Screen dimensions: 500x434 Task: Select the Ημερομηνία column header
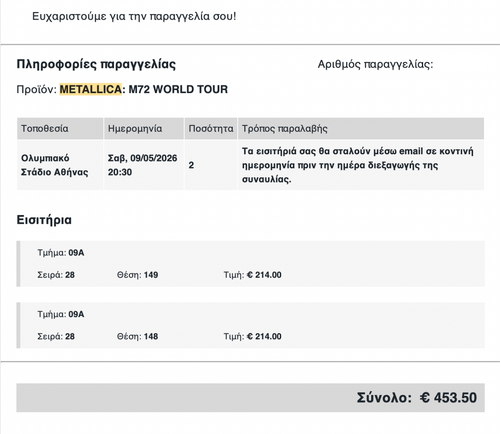pyautogui.click(x=144, y=128)
